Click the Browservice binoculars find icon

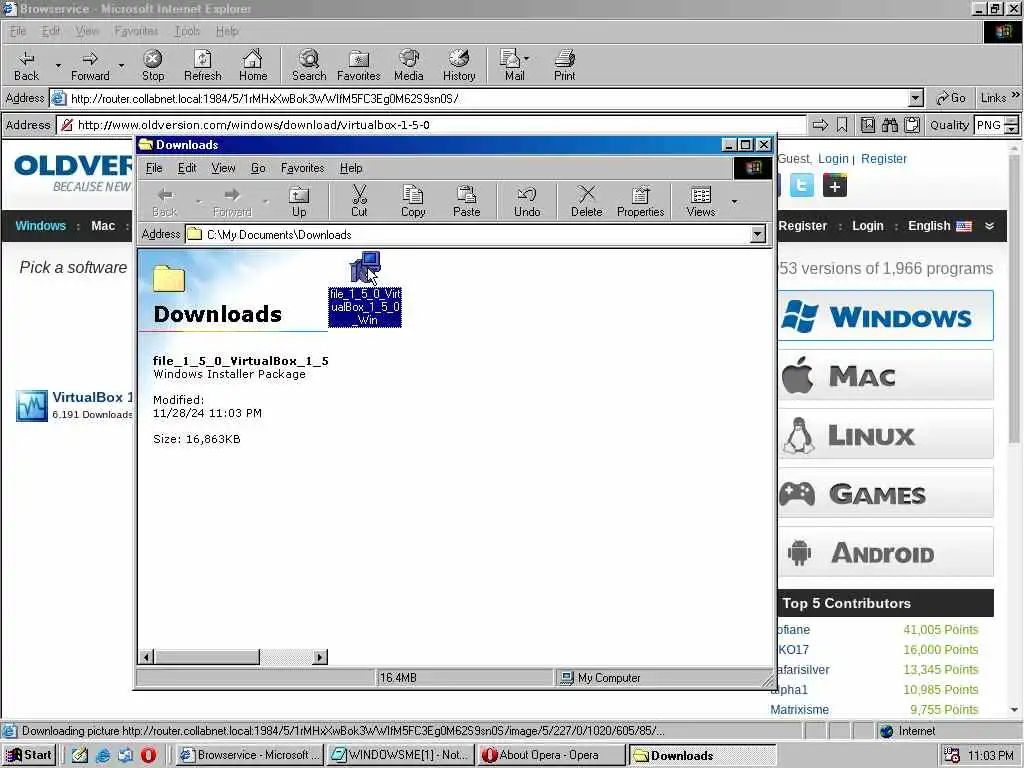pyautogui.click(x=889, y=125)
